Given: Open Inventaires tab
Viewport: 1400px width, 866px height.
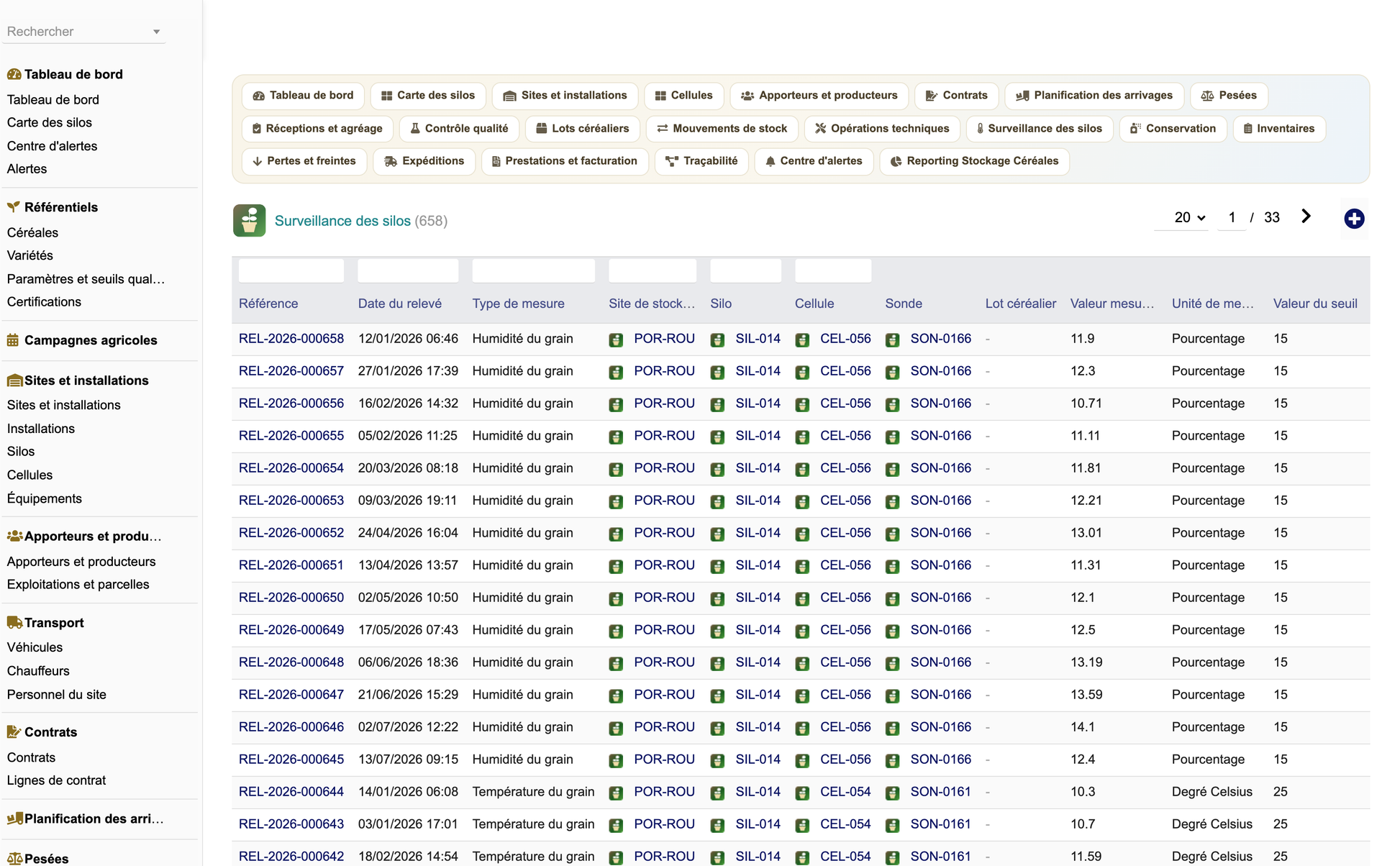Looking at the screenshot, I should tap(1278, 129).
